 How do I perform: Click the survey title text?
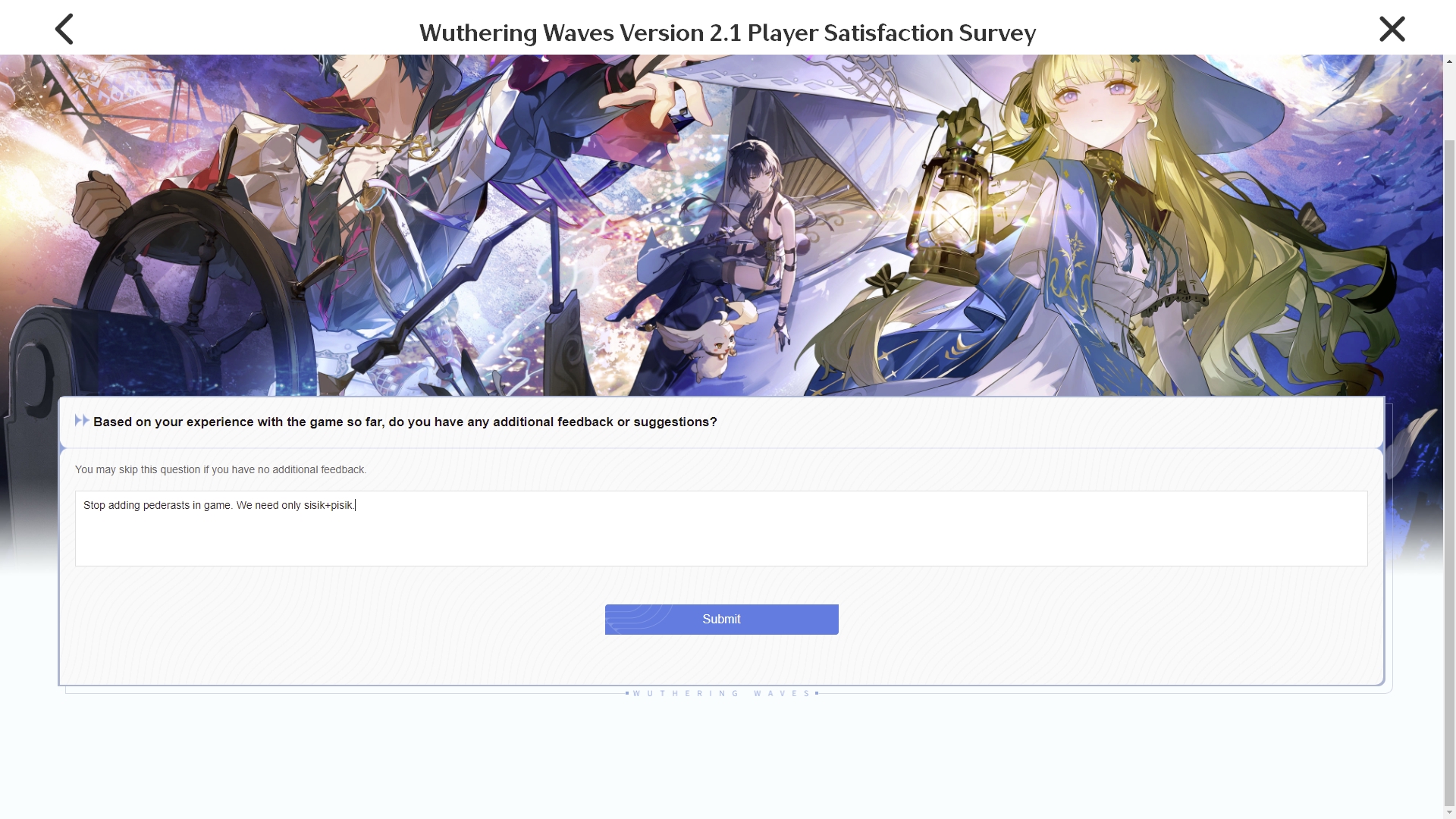tap(727, 33)
